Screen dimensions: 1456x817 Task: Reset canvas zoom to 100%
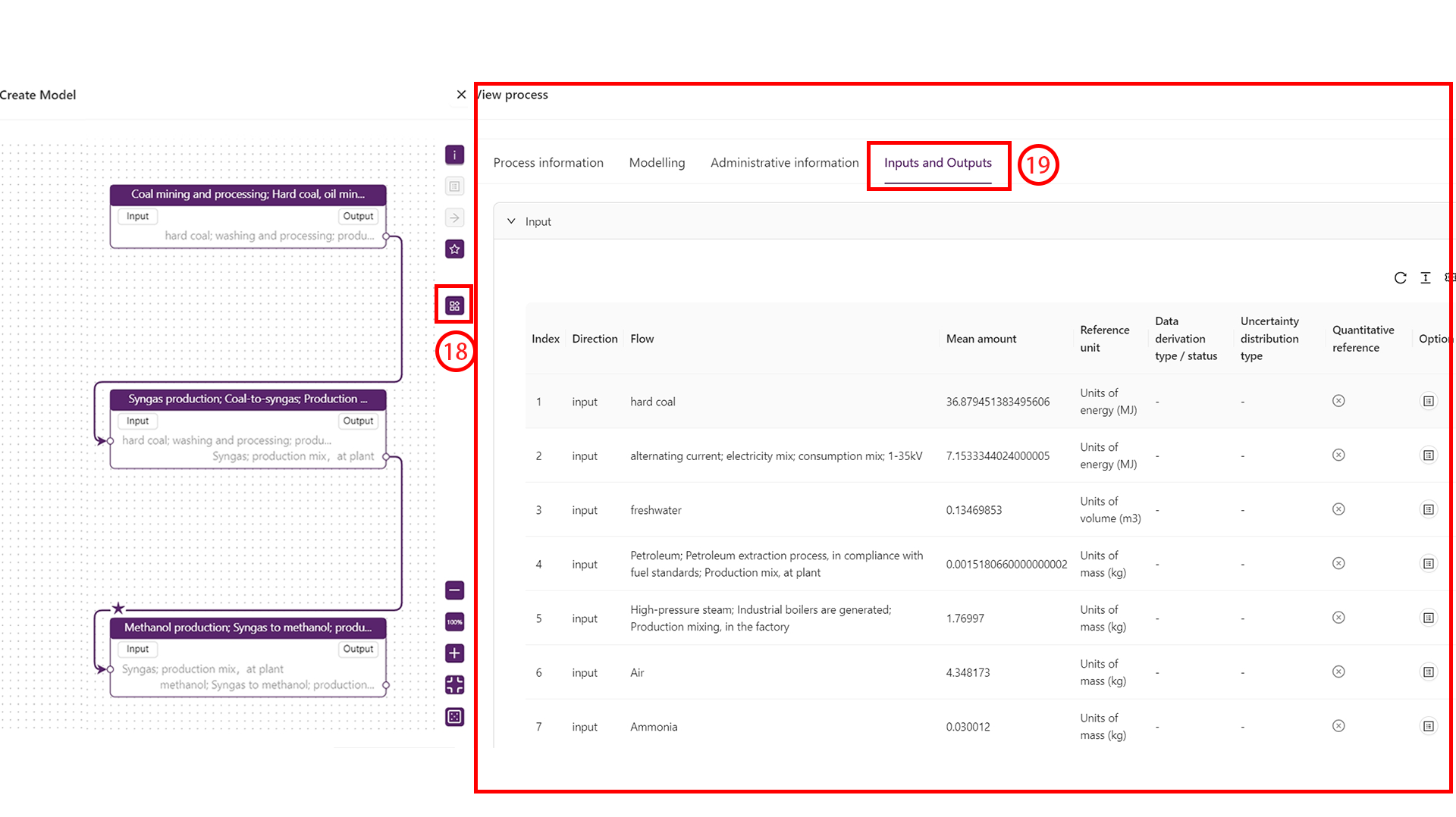(x=454, y=622)
